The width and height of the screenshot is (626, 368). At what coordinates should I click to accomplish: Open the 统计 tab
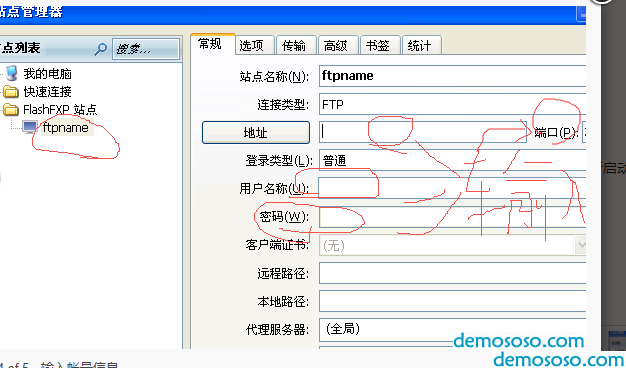(422, 45)
